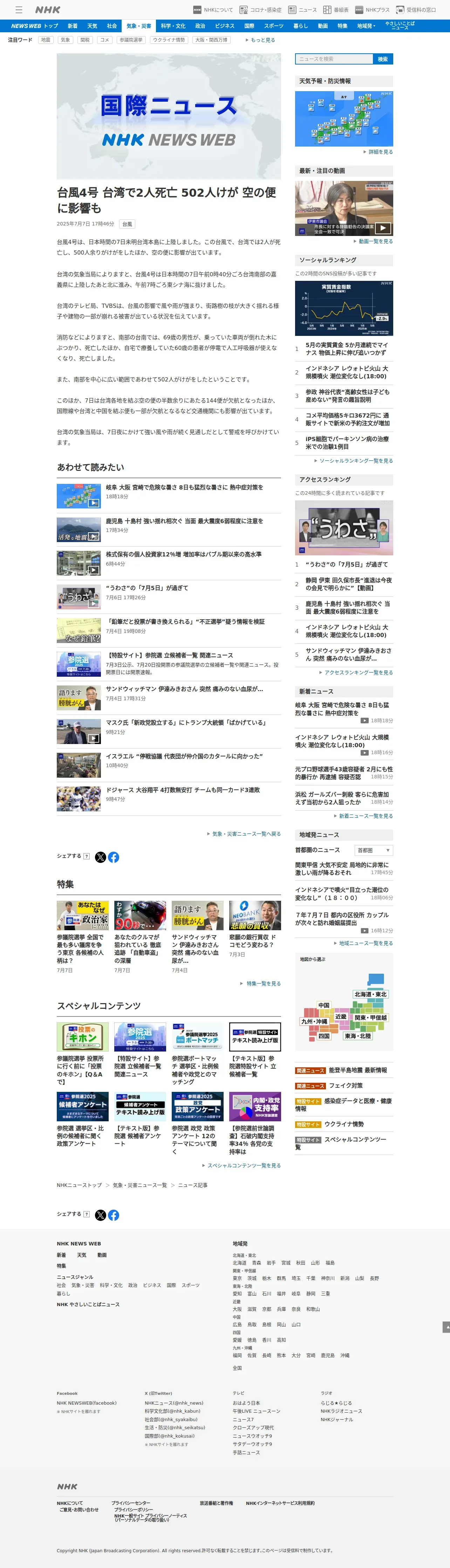The image size is (450, 1568).
Task: Open やさしいことばニュース in the nav bar
Action: point(400,26)
